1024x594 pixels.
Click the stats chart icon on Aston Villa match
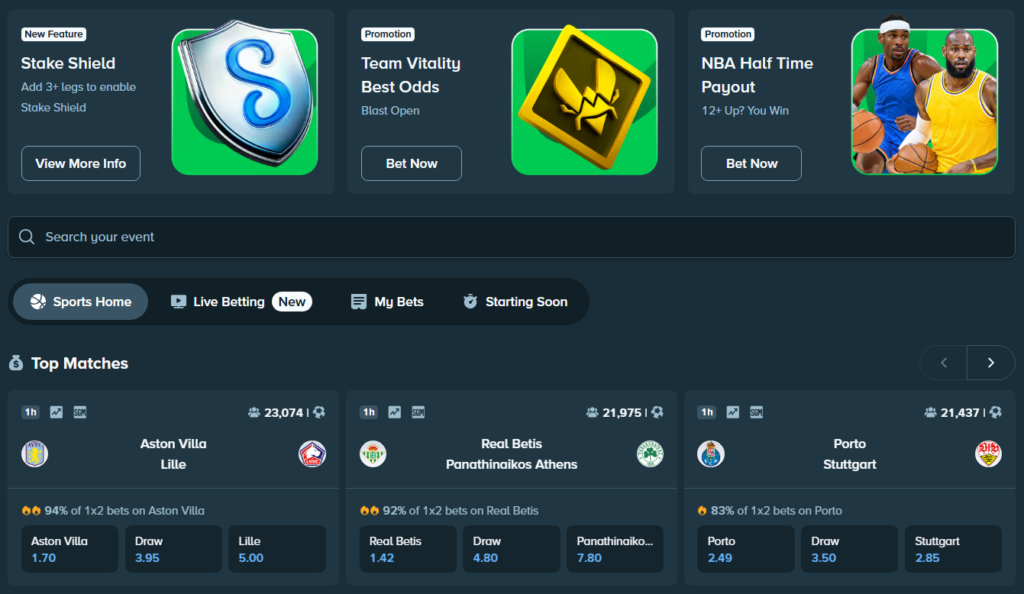tap(56, 412)
